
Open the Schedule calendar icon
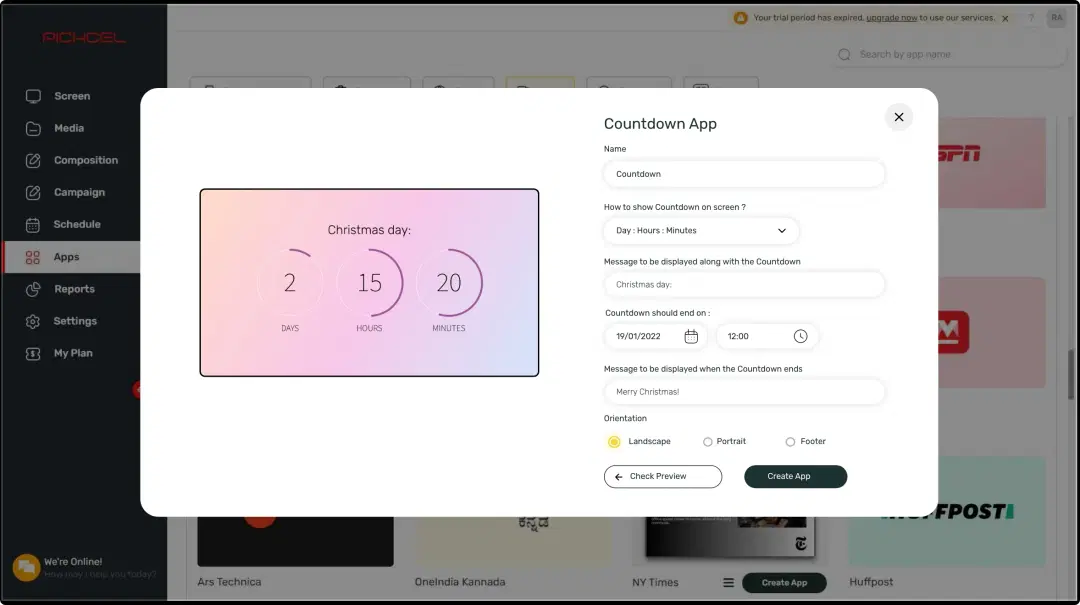(31, 224)
